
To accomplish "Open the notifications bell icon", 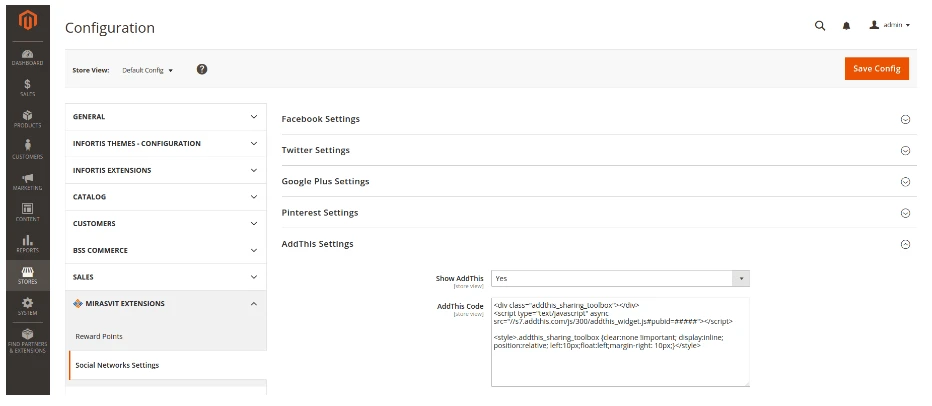I will (x=846, y=25).
